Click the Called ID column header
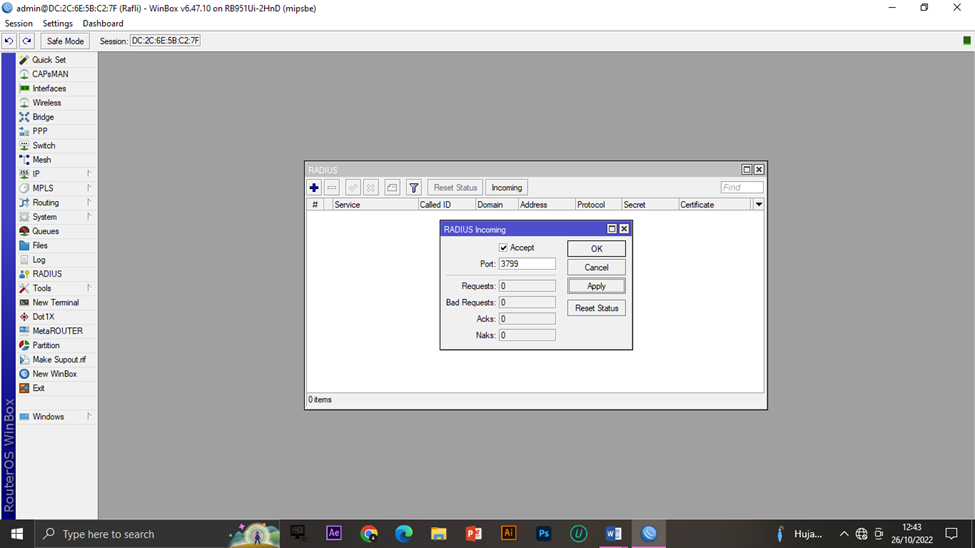Image resolution: width=975 pixels, height=548 pixels. (x=446, y=205)
